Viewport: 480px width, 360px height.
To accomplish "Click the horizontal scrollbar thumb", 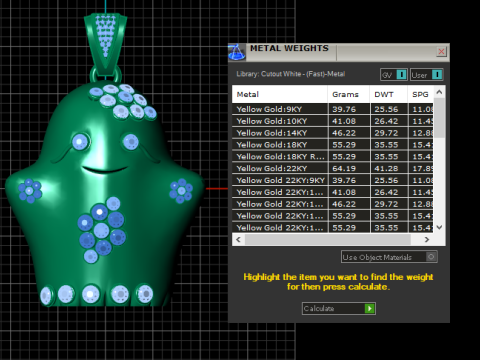I will tap(328, 239).
